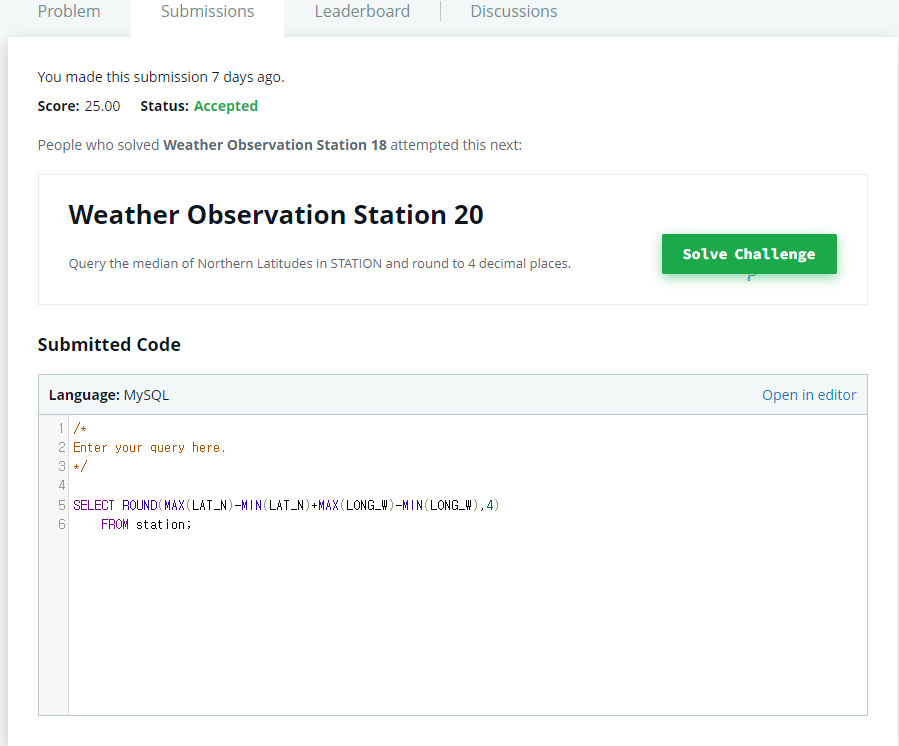
Task: Click line number 1 in code gutter
Action: click(61, 428)
